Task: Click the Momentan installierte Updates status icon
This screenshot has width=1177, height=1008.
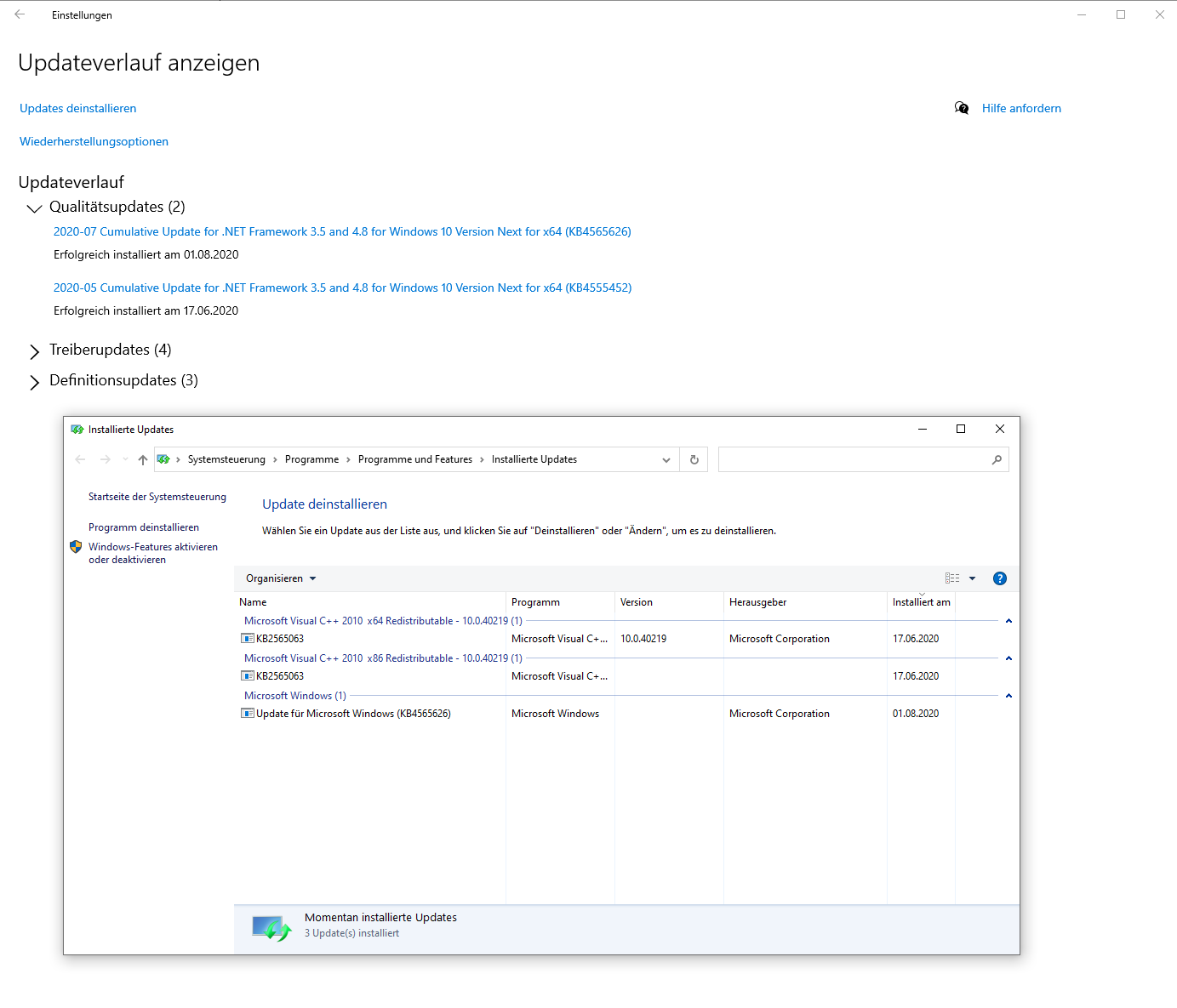Action: [272, 928]
